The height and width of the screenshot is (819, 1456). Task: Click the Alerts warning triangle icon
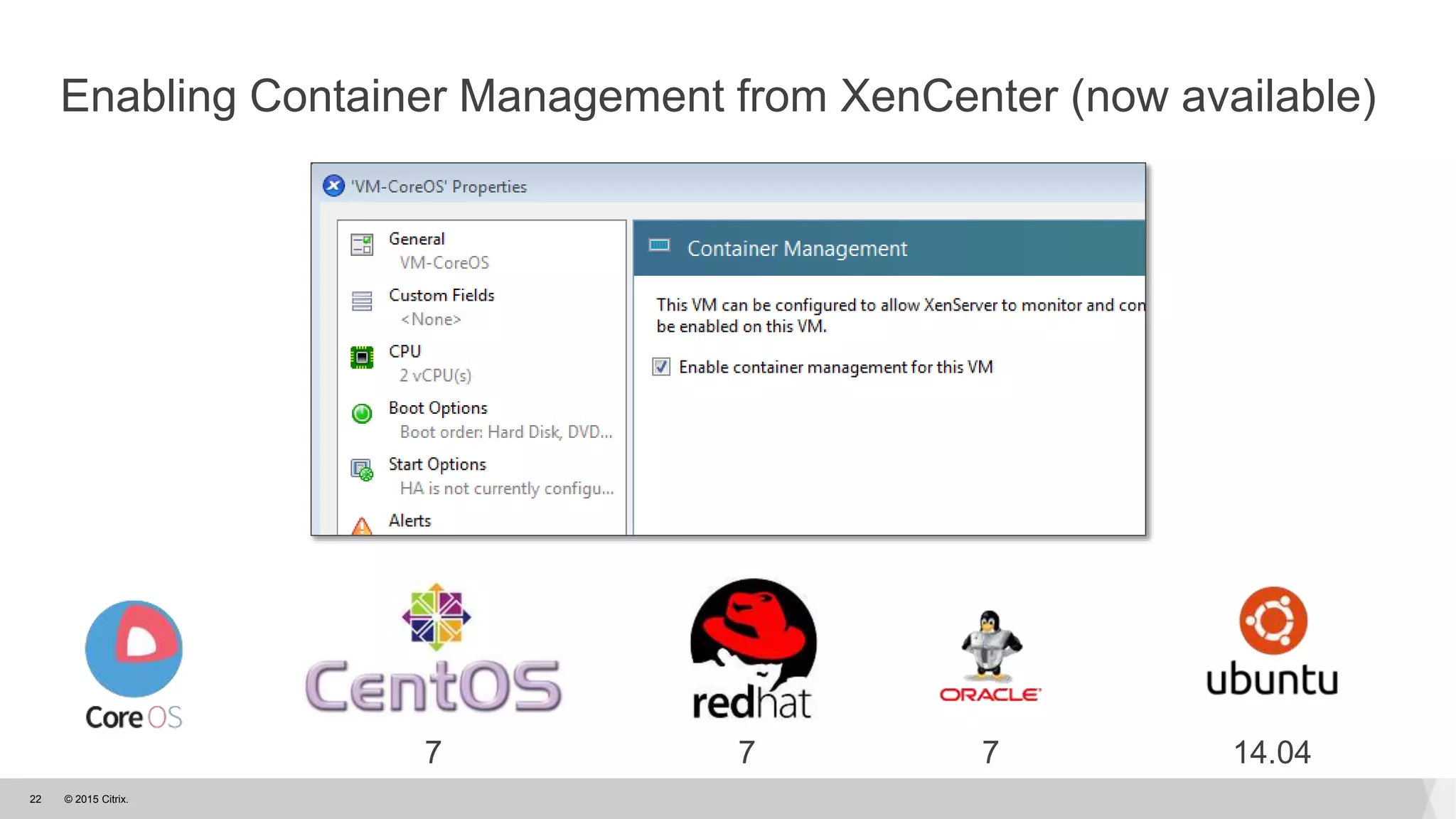[x=362, y=525]
